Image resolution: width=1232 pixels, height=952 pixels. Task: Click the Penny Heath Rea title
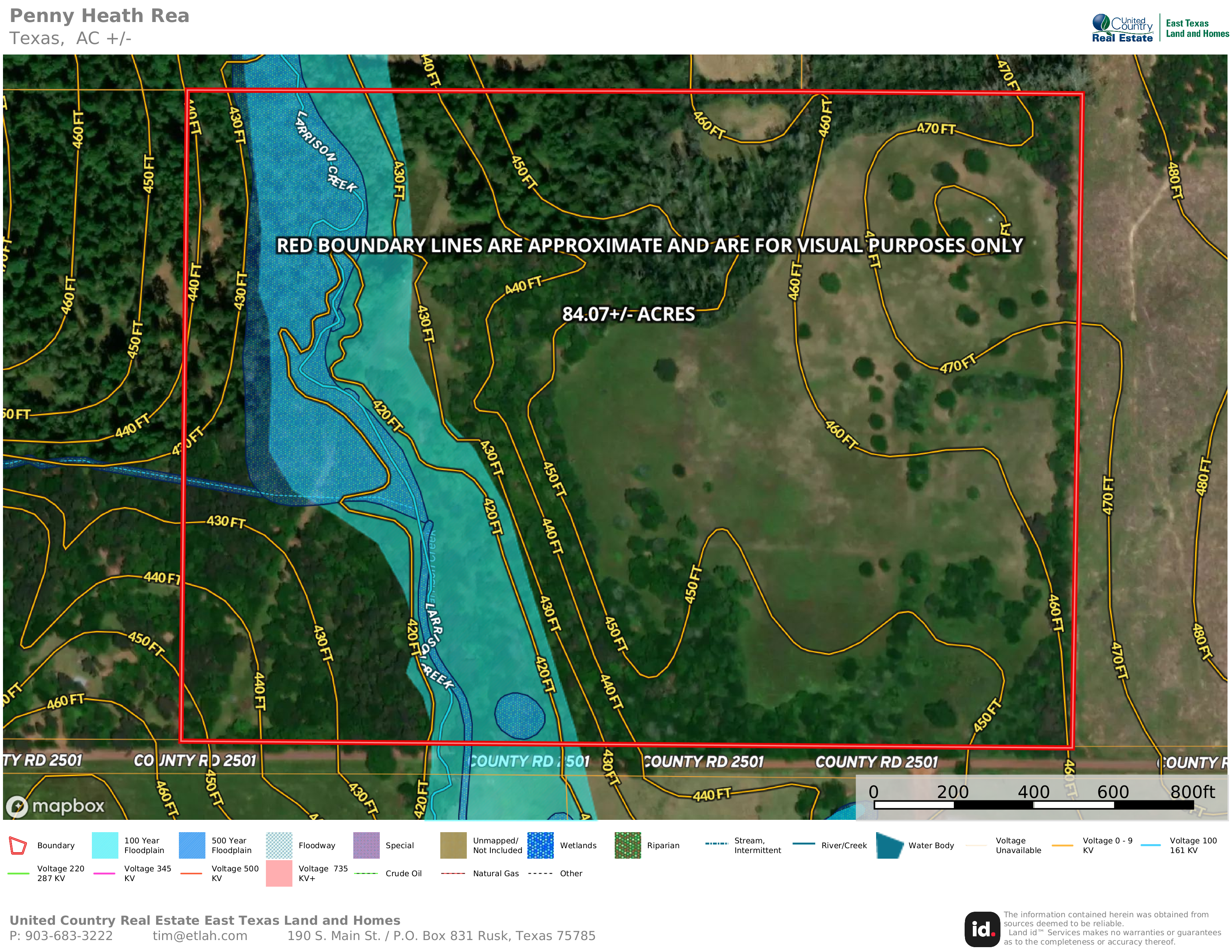coord(99,16)
